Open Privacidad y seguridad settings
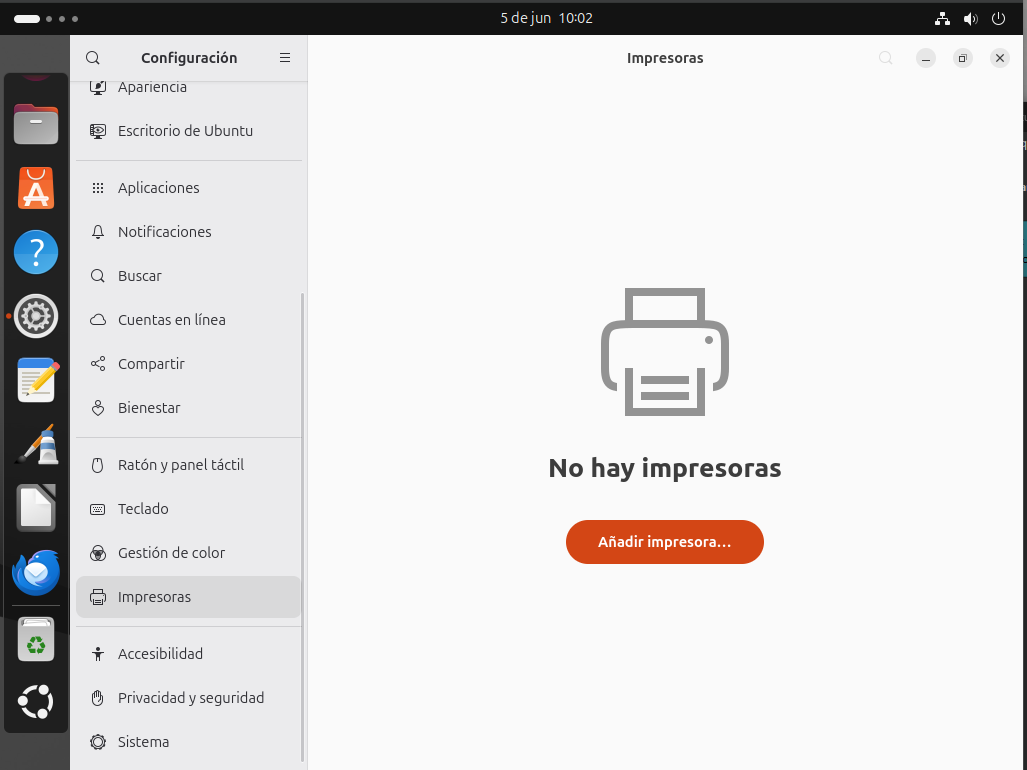This screenshot has height=770, width=1027. [191, 697]
